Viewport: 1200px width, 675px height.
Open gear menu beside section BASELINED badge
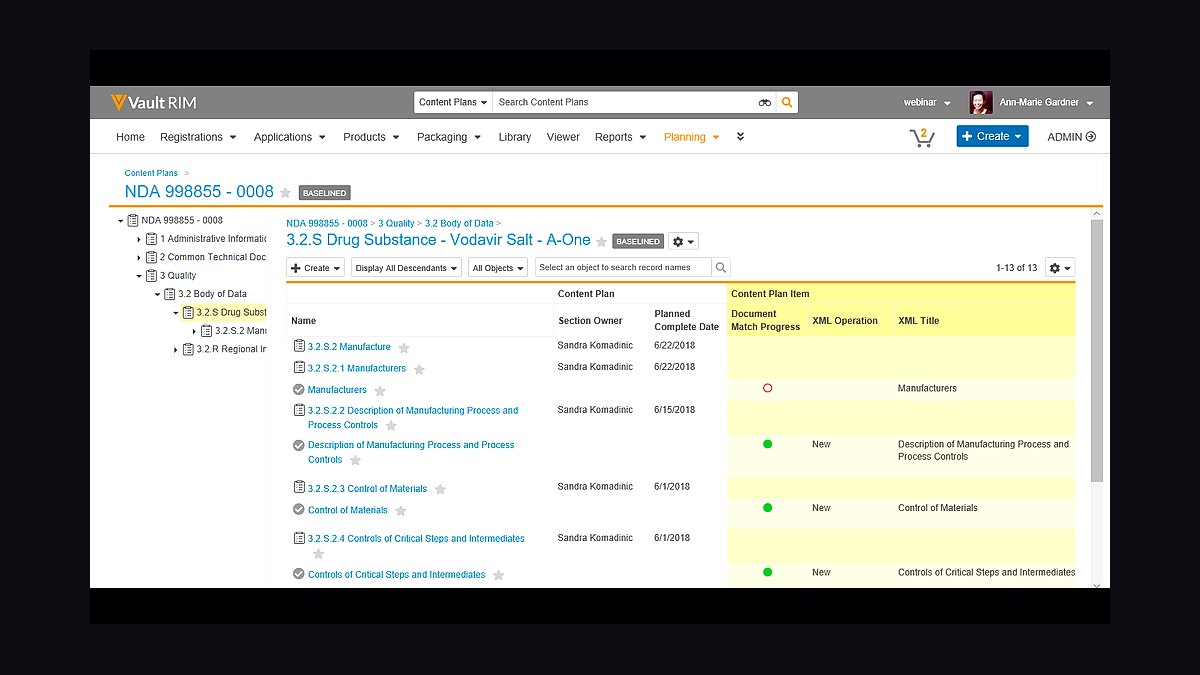click(x=683, y=241)
